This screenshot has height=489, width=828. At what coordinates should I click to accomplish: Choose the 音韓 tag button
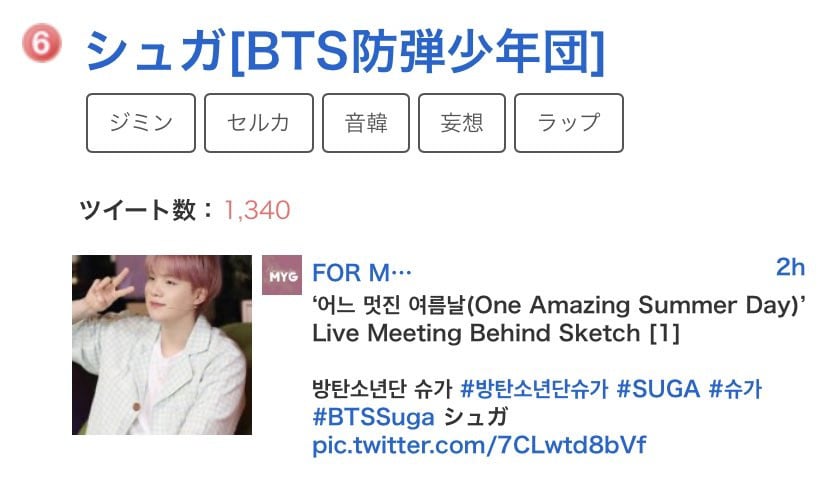click(366, 123)
